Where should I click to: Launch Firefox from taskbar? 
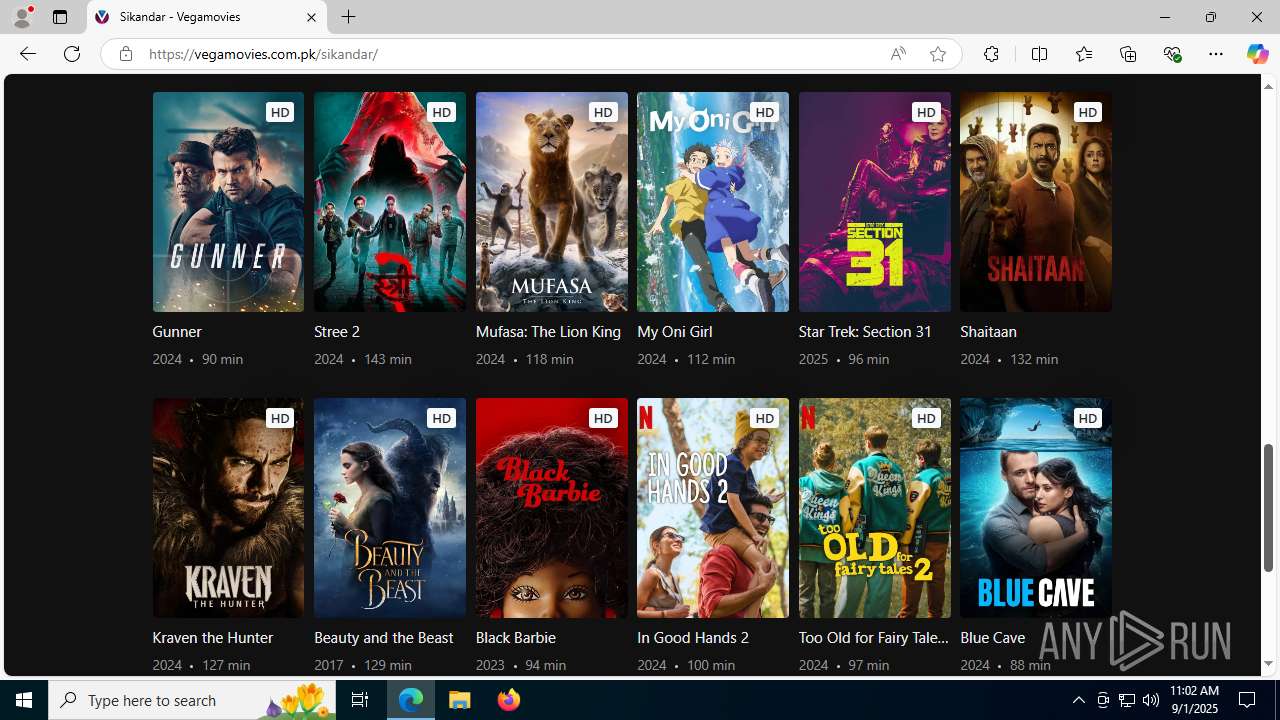[x=509, y=700]
